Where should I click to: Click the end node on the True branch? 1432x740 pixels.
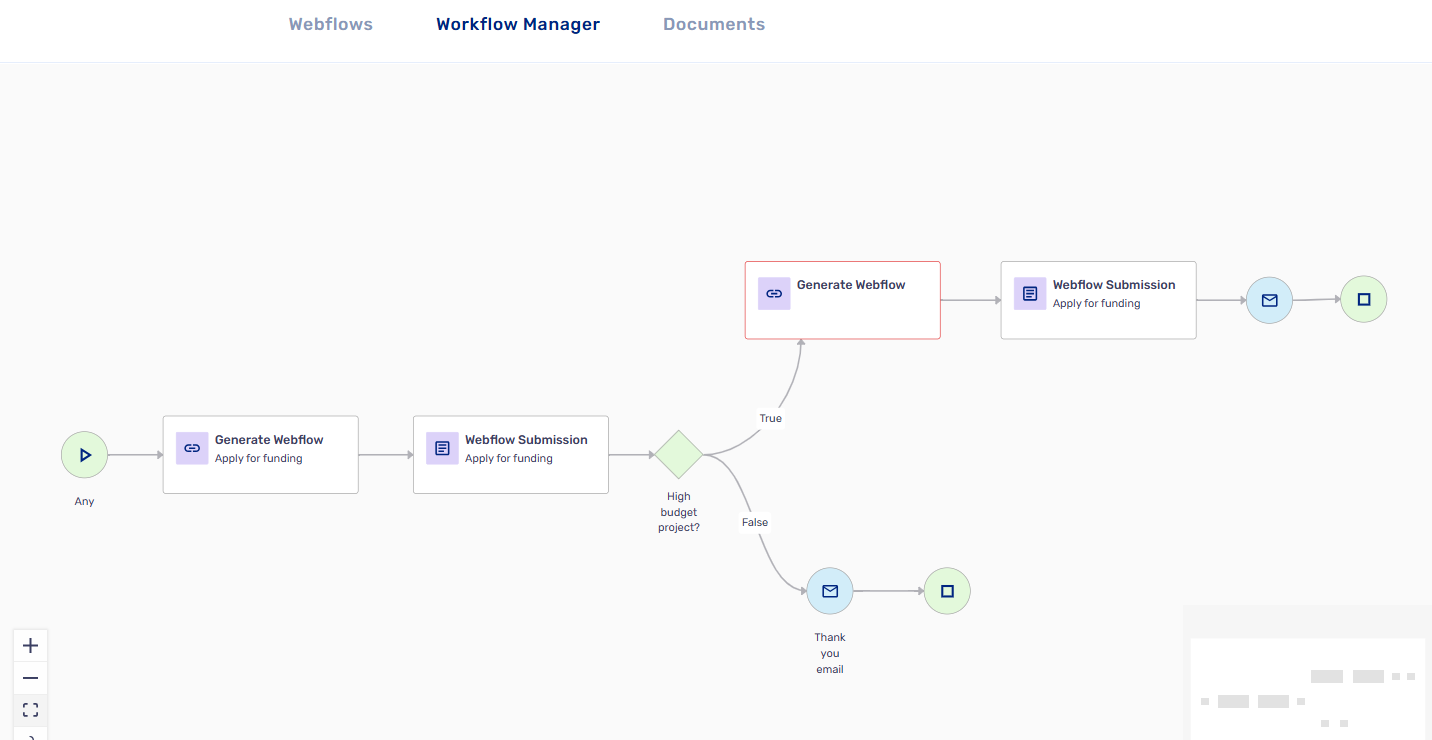click(x=1363, y=299)
